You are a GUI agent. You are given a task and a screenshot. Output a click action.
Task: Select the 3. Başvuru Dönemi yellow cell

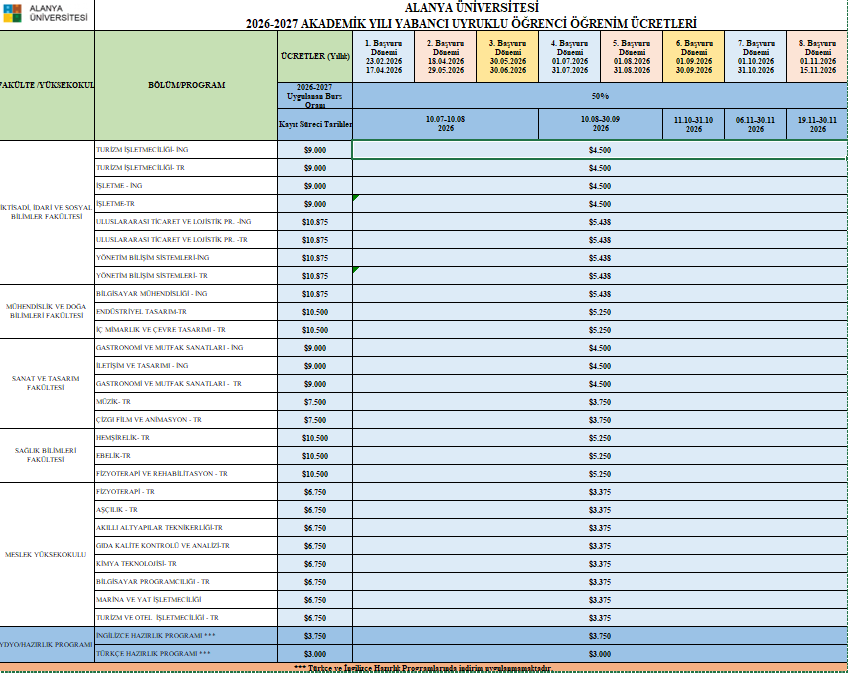(x=507, y=56)
